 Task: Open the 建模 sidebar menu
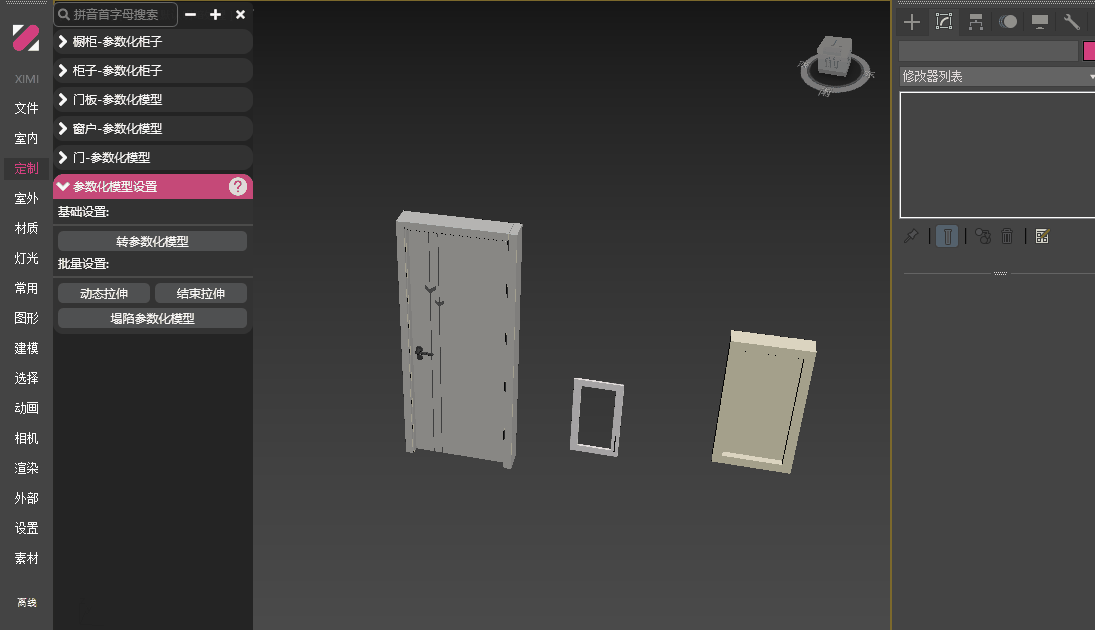click(x=27, y=349)
